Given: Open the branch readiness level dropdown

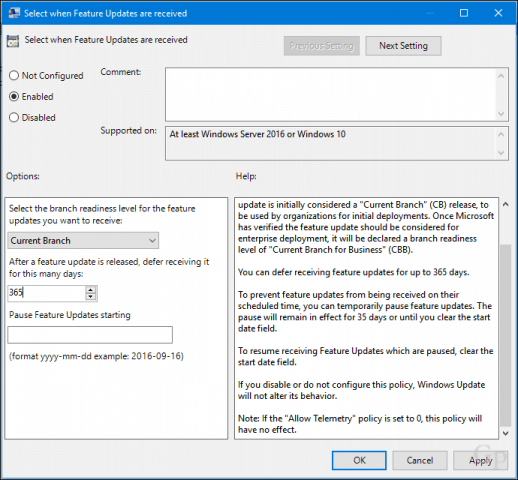Looking at the screenshot, I should coord(83,241).
